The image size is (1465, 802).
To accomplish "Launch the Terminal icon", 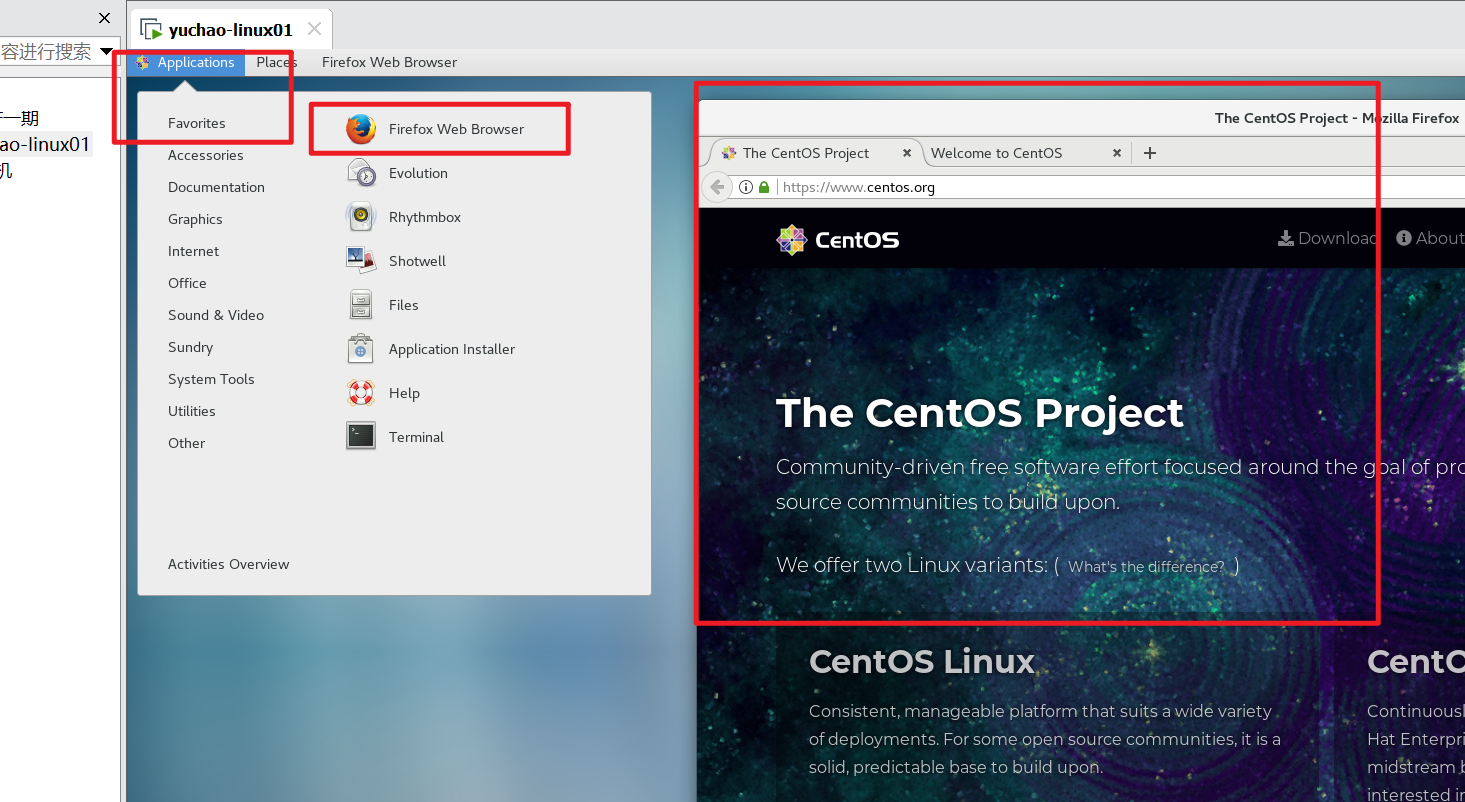I will (x=361, y=437).
